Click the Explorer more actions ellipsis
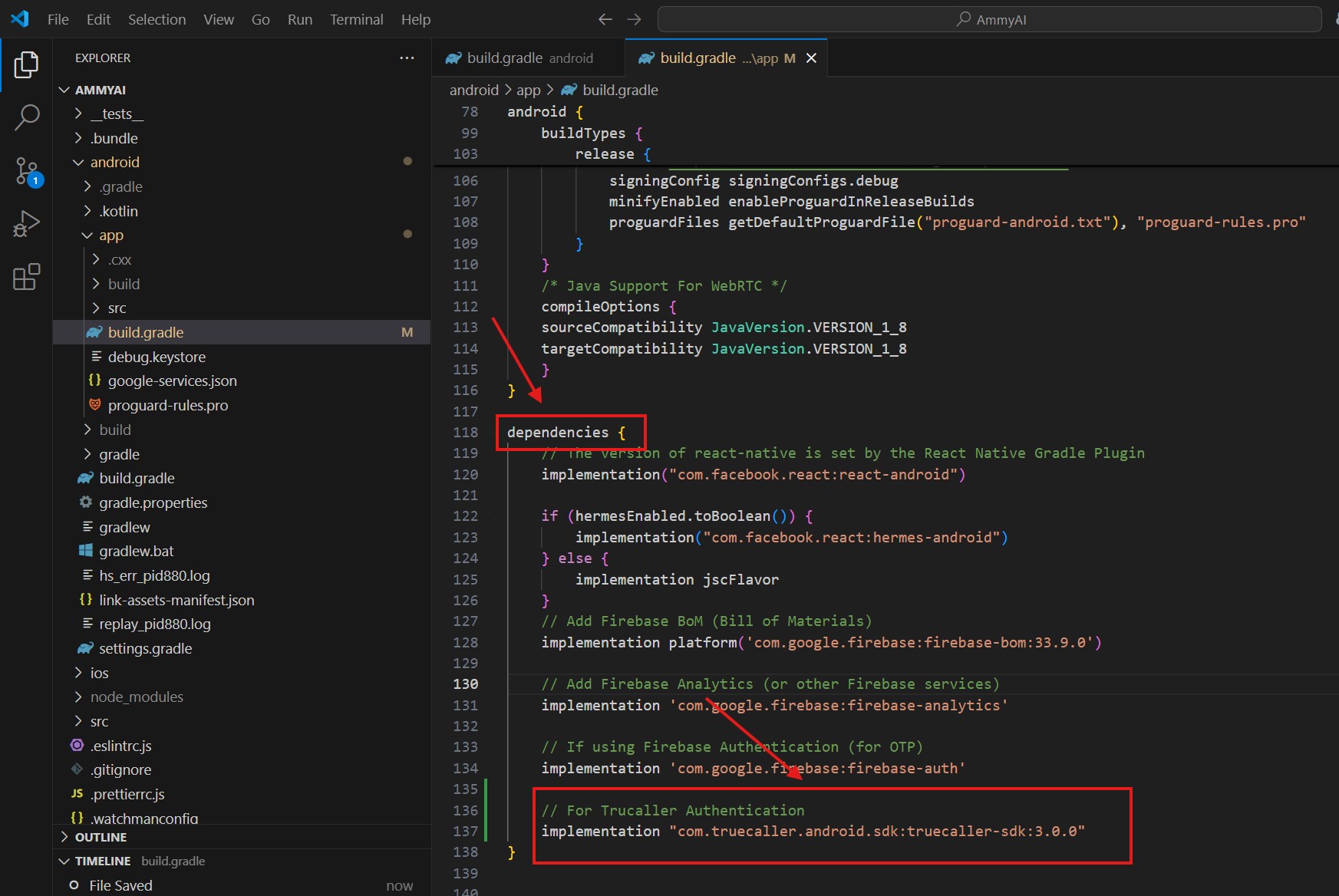1339x896 pixels. click(407, 58)
